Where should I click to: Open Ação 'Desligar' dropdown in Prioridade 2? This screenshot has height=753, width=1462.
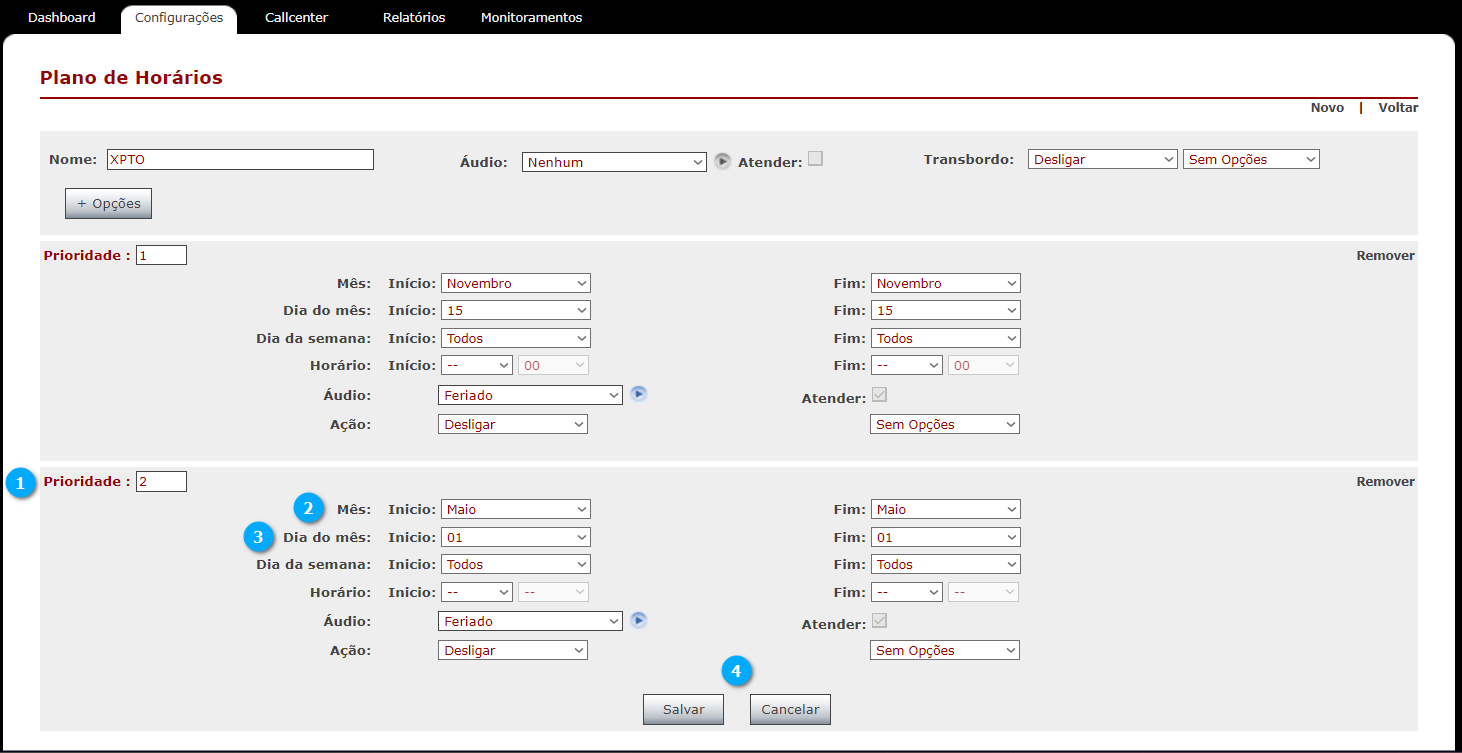coord(513,650)
